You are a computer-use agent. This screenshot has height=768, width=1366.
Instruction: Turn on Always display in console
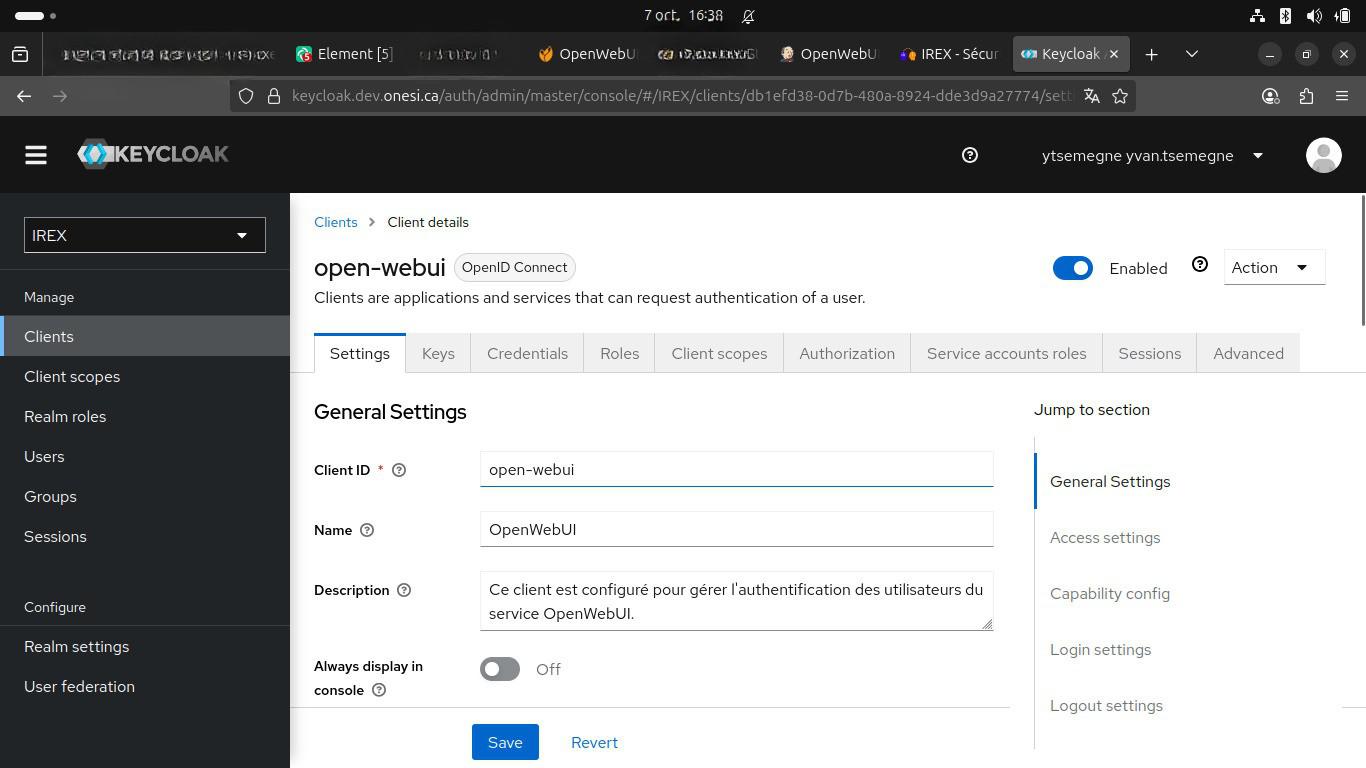(500, 669)
